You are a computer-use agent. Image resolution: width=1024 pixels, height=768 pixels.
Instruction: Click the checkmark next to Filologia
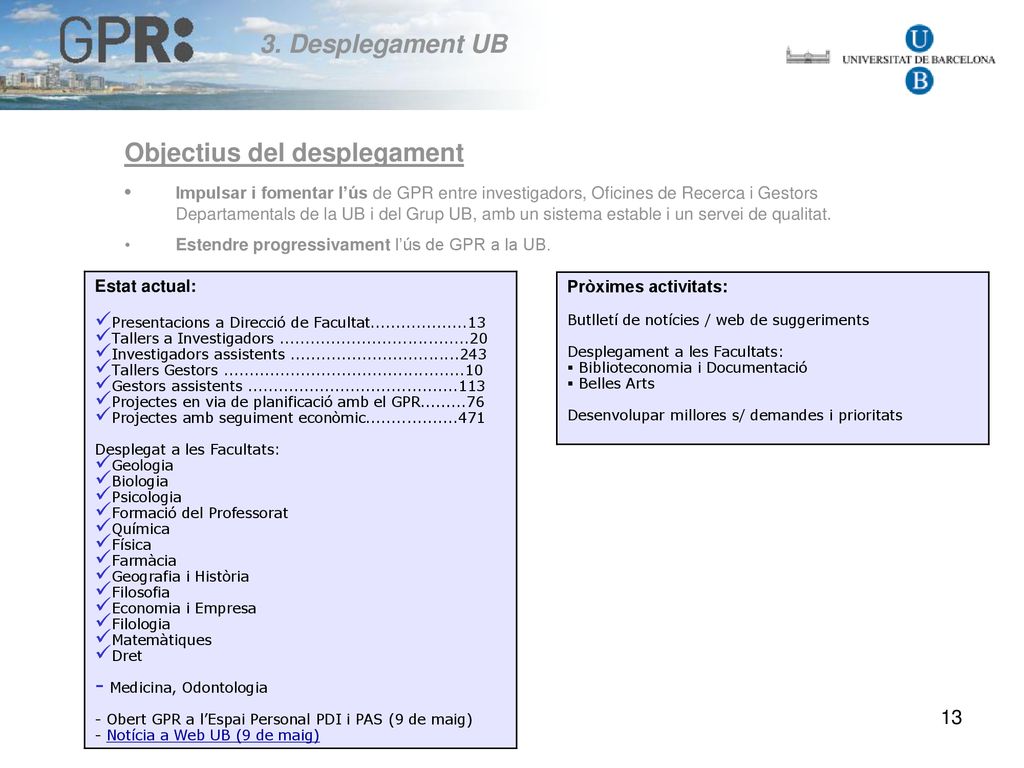coord(103,621)
